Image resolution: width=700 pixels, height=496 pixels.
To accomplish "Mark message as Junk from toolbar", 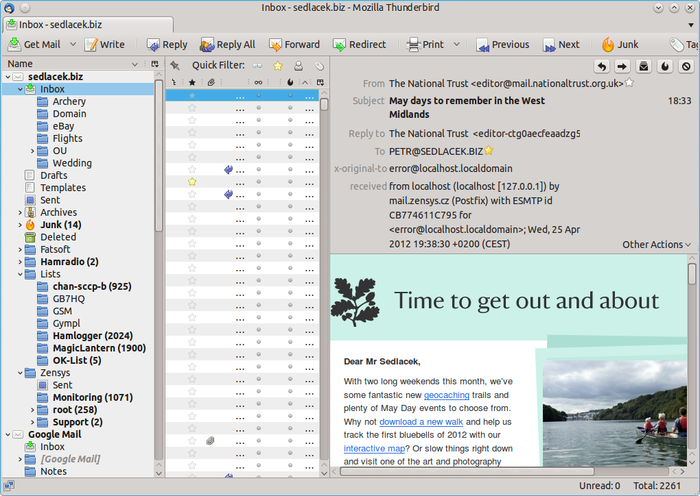I will [x=620, y=45].
